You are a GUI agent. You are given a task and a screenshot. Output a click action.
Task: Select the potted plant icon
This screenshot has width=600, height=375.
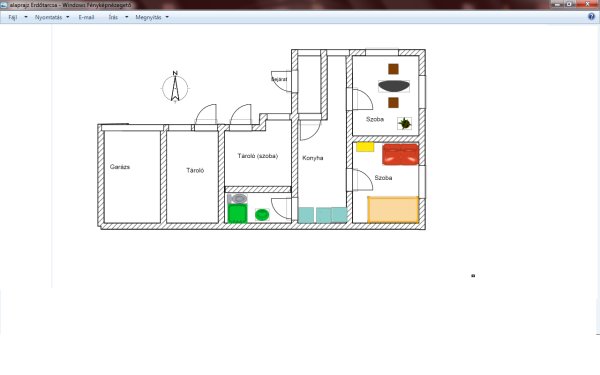[404, 123]
